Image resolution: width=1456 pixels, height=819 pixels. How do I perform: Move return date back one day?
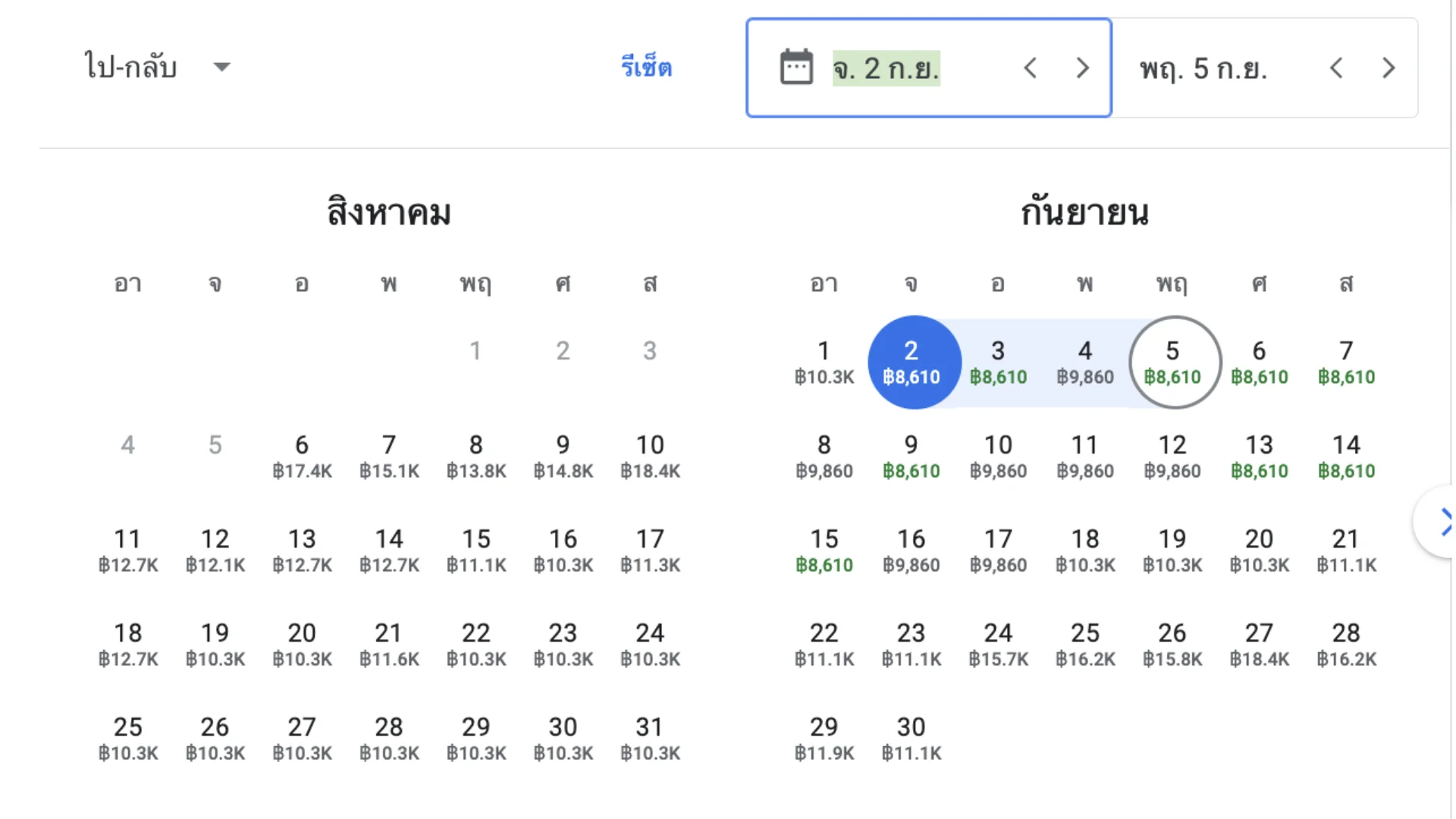click(x=1336, y=68)
